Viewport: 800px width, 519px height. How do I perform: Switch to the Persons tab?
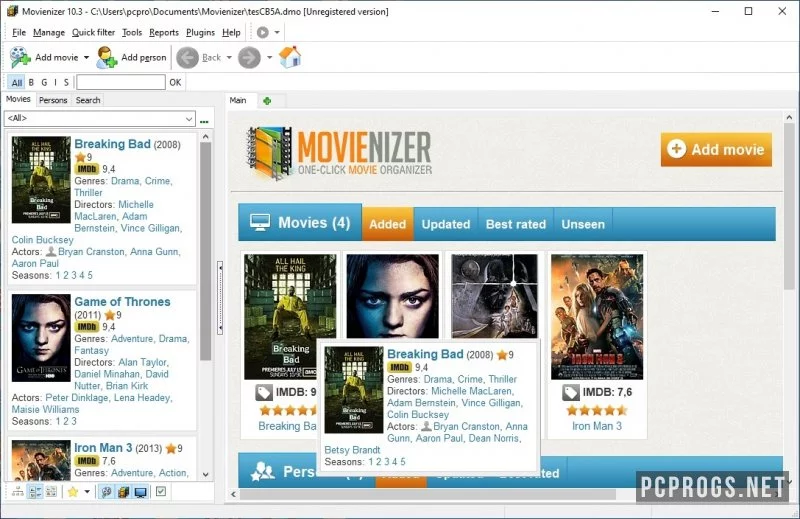point(53,100)
